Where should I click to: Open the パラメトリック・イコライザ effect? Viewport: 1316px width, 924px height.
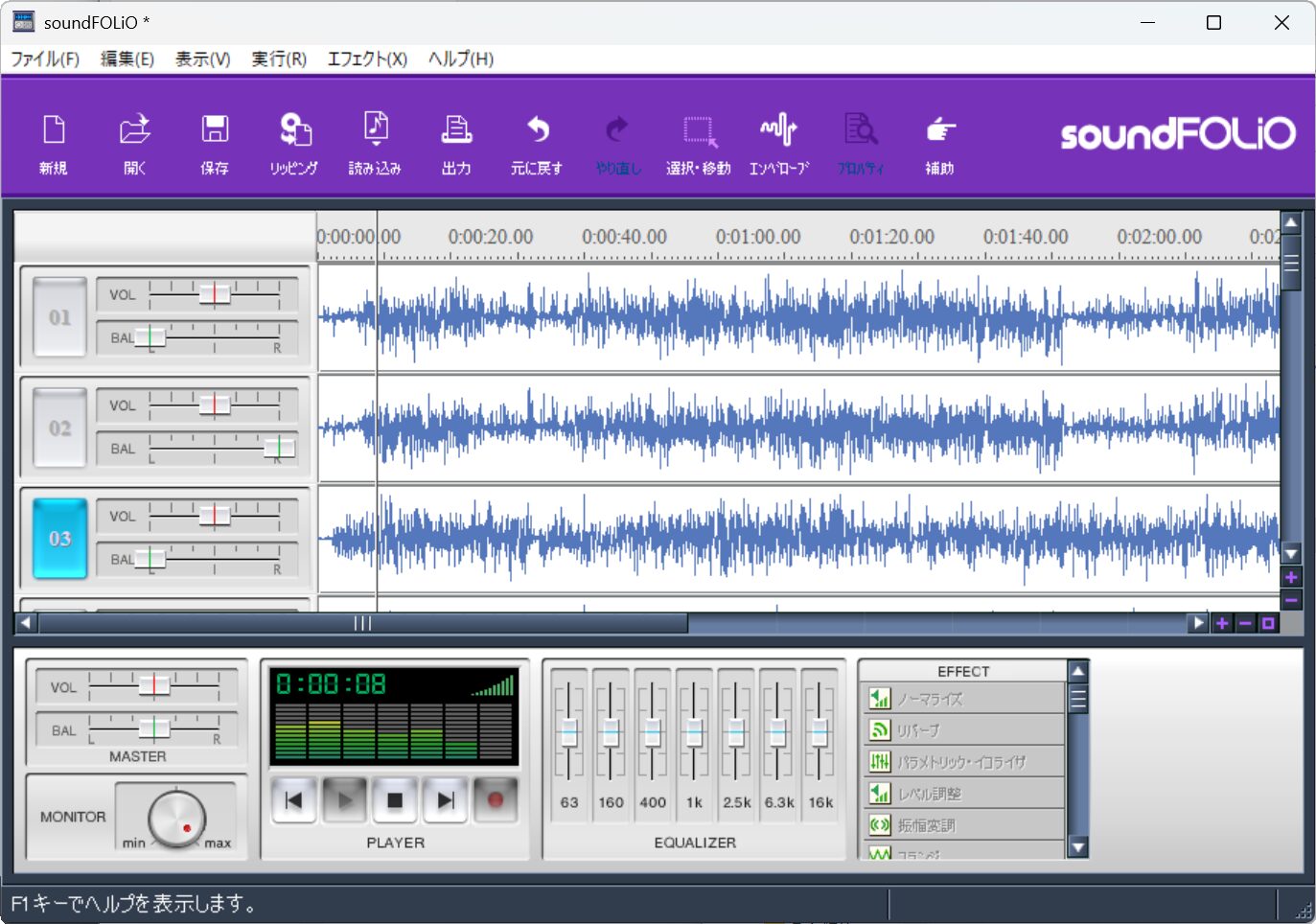[x=963, y=762]
